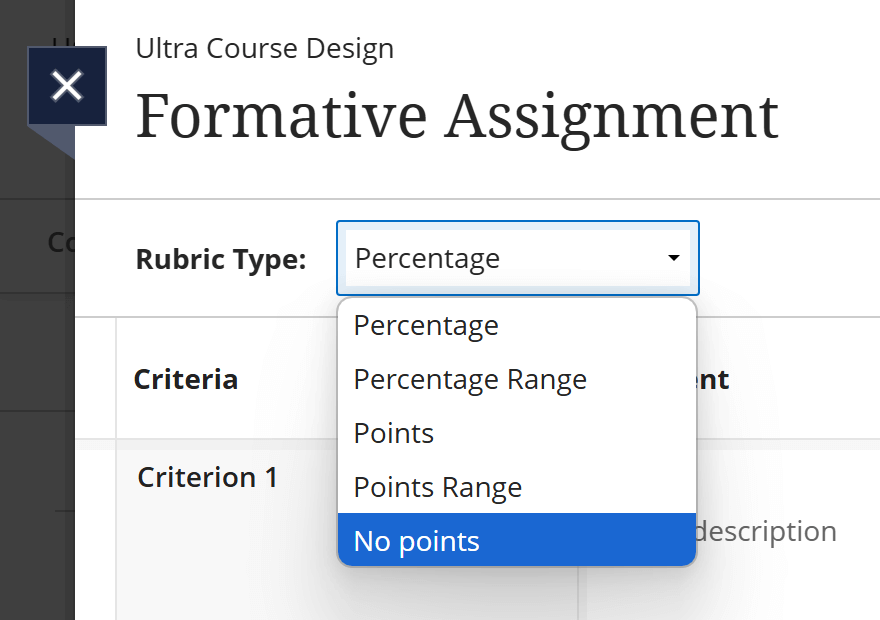Select Percentage Range from the list
Screen dimensions: 880x620
coord(470,379)
